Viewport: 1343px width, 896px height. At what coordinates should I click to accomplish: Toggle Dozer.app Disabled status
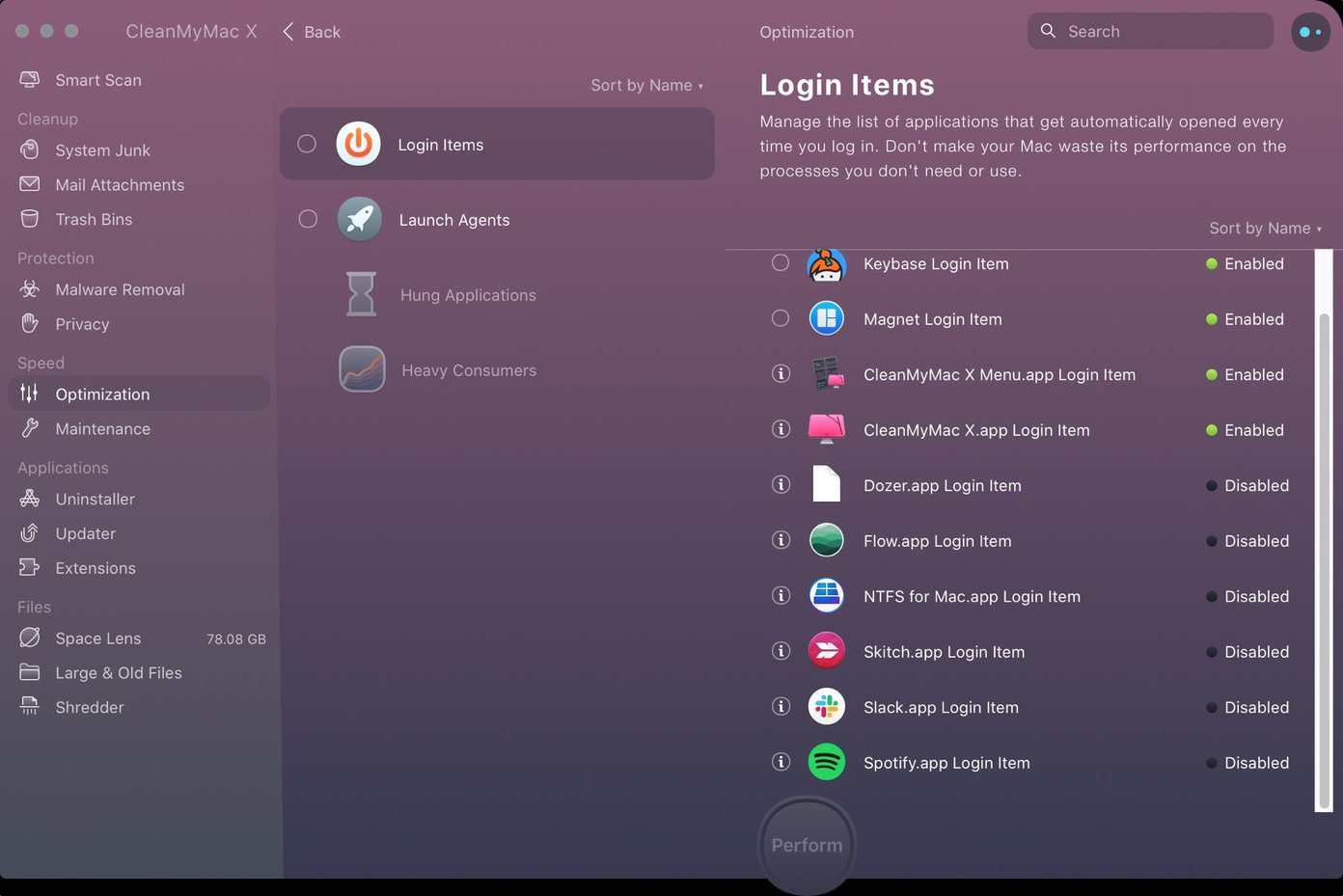coord(1247,485)
